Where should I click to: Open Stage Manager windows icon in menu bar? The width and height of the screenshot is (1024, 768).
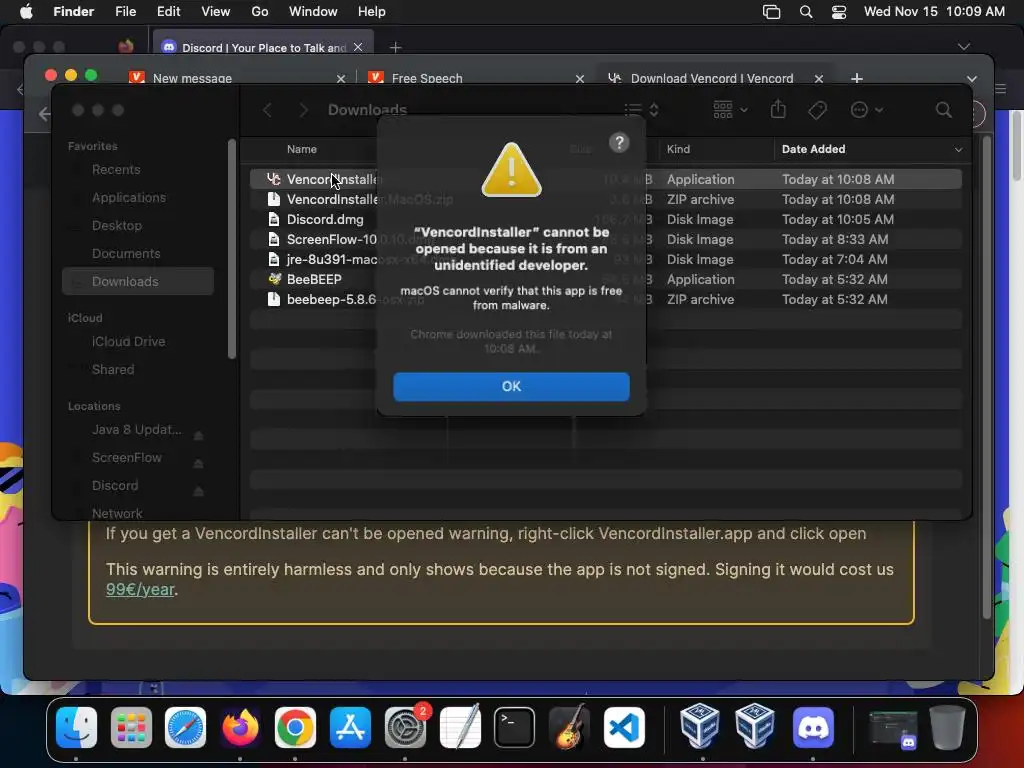pos(771,12)
